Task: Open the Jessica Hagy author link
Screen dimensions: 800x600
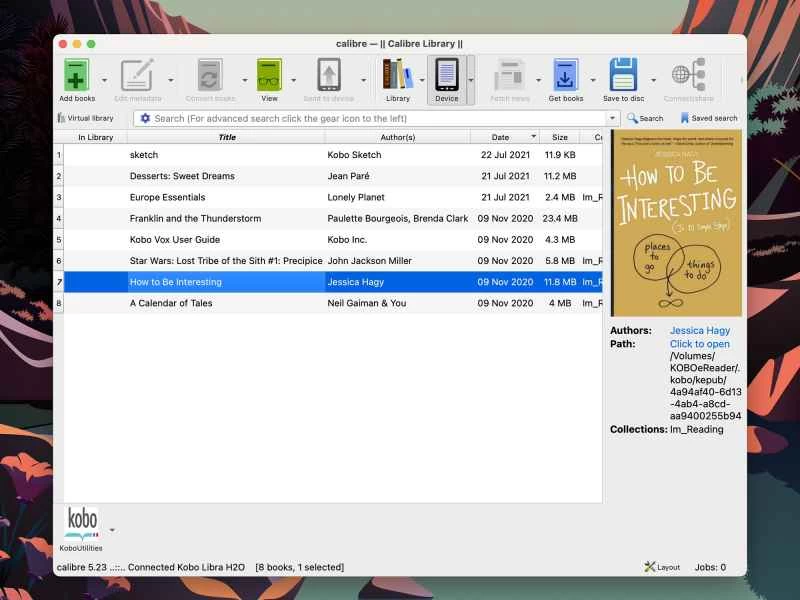Action: (700, 331)
